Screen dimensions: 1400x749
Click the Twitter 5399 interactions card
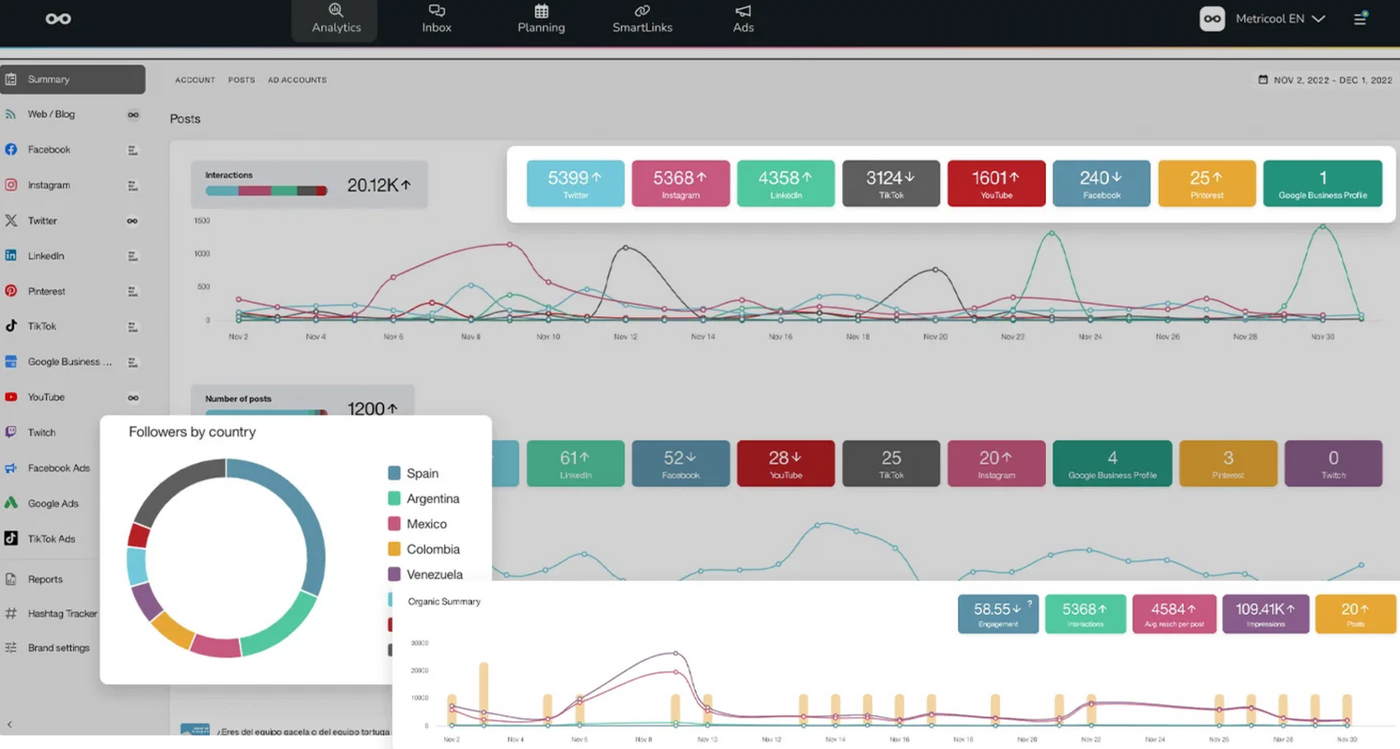point(575,183)
